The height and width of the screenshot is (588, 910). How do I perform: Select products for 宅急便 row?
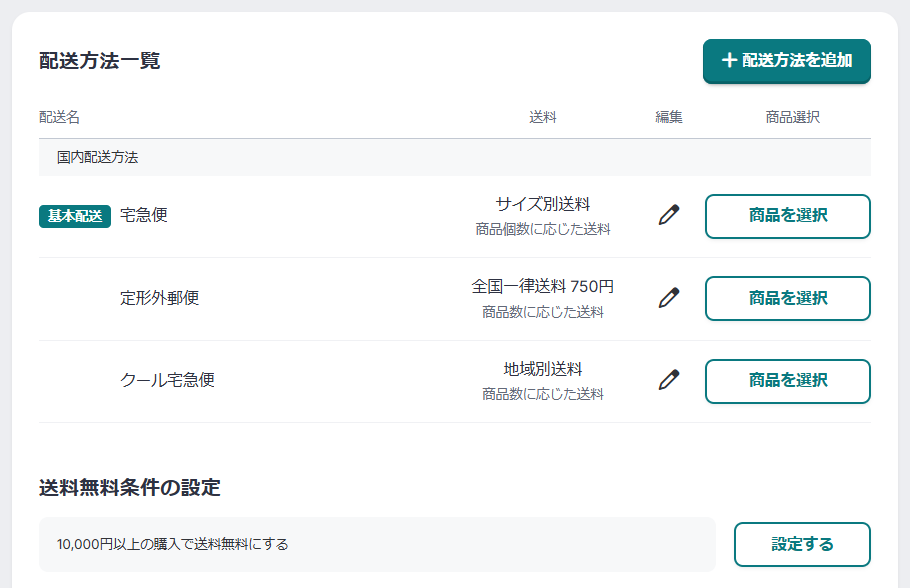[788, 216]
